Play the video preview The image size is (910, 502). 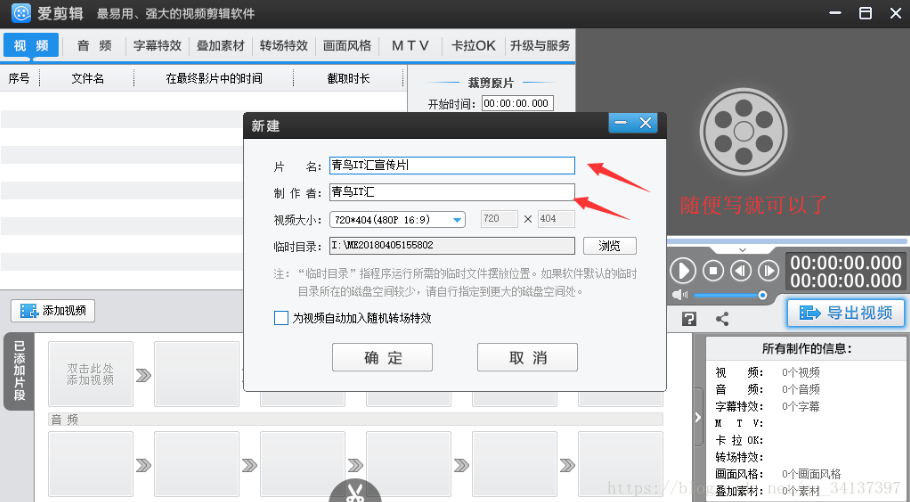683,270
